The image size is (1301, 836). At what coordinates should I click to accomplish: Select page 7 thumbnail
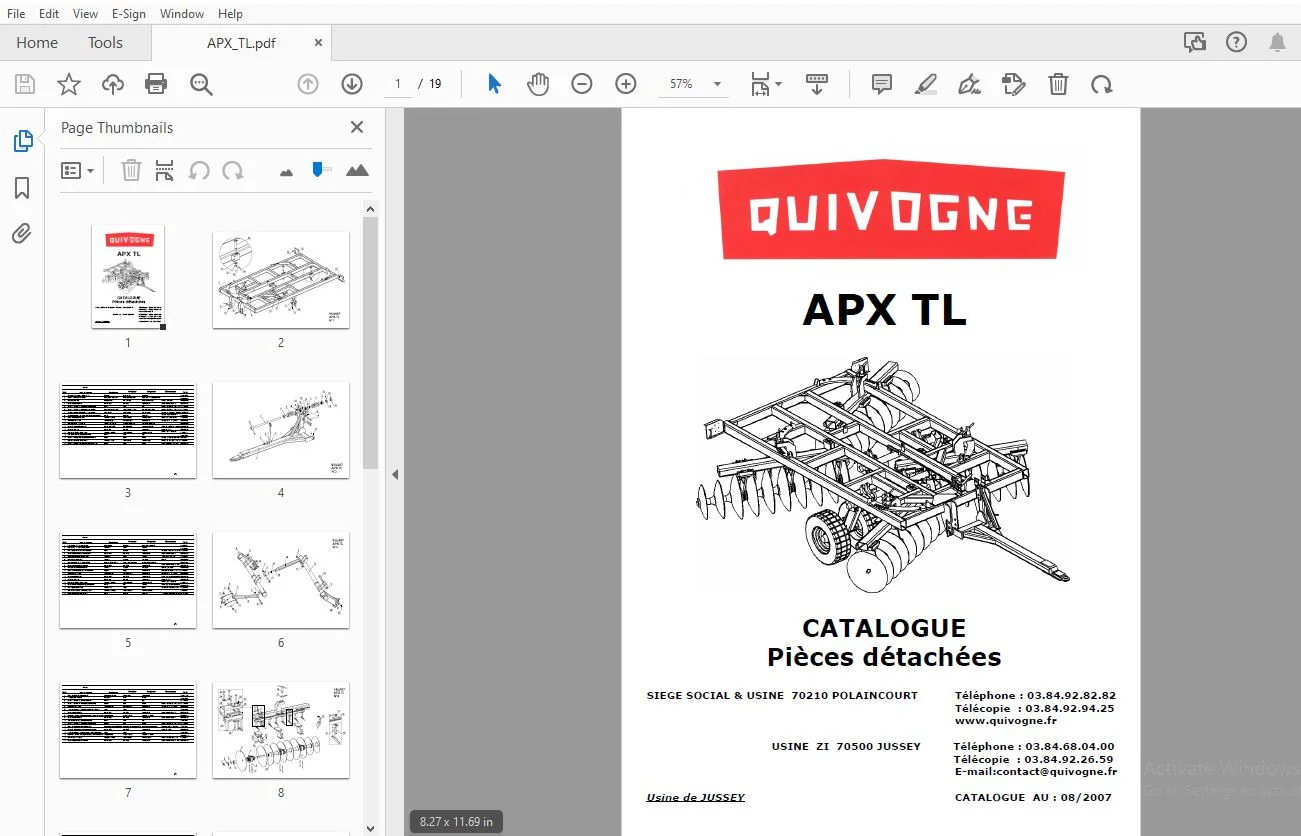point(128,730)
